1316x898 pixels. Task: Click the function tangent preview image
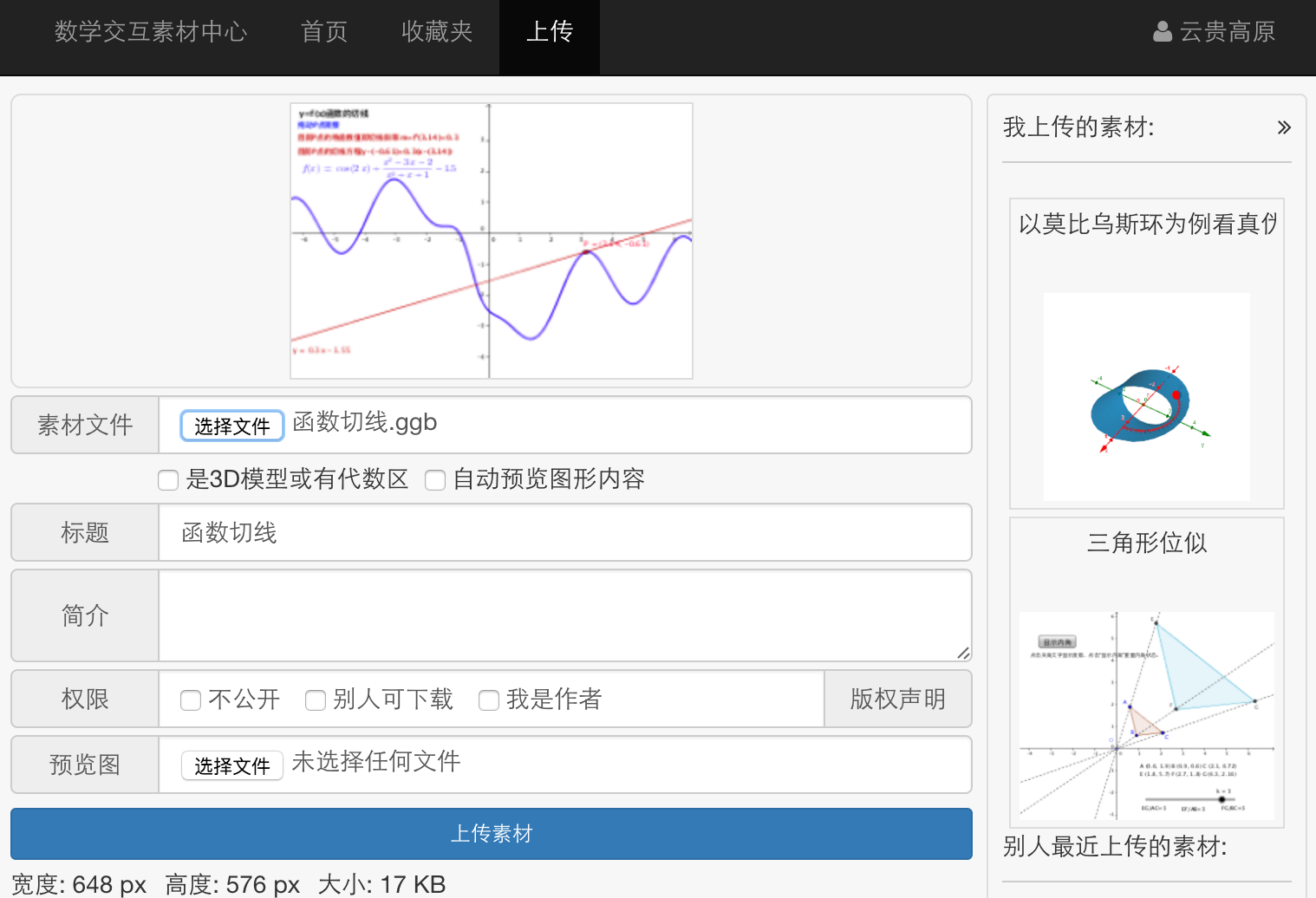(x=492, y=241)
